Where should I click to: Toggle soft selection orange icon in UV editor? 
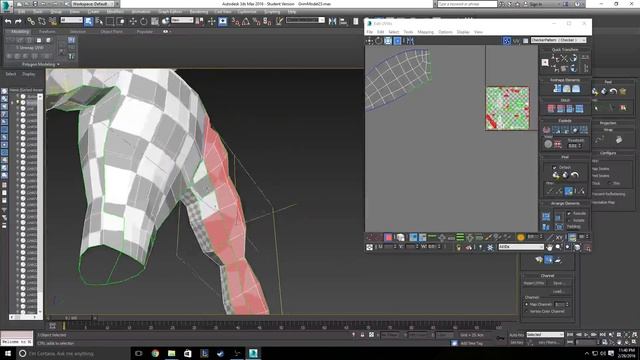[521, 237]
